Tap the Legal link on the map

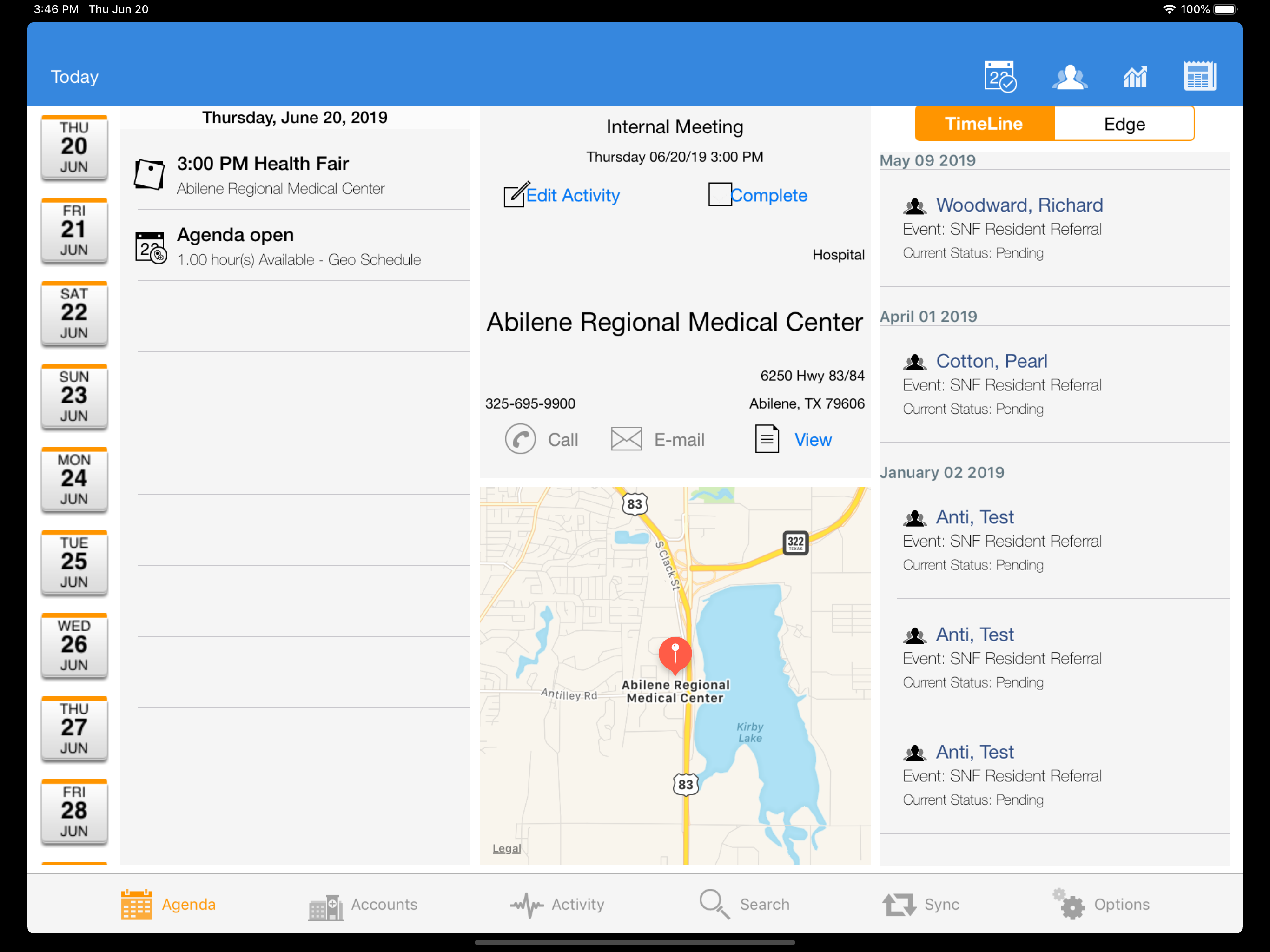506,848
